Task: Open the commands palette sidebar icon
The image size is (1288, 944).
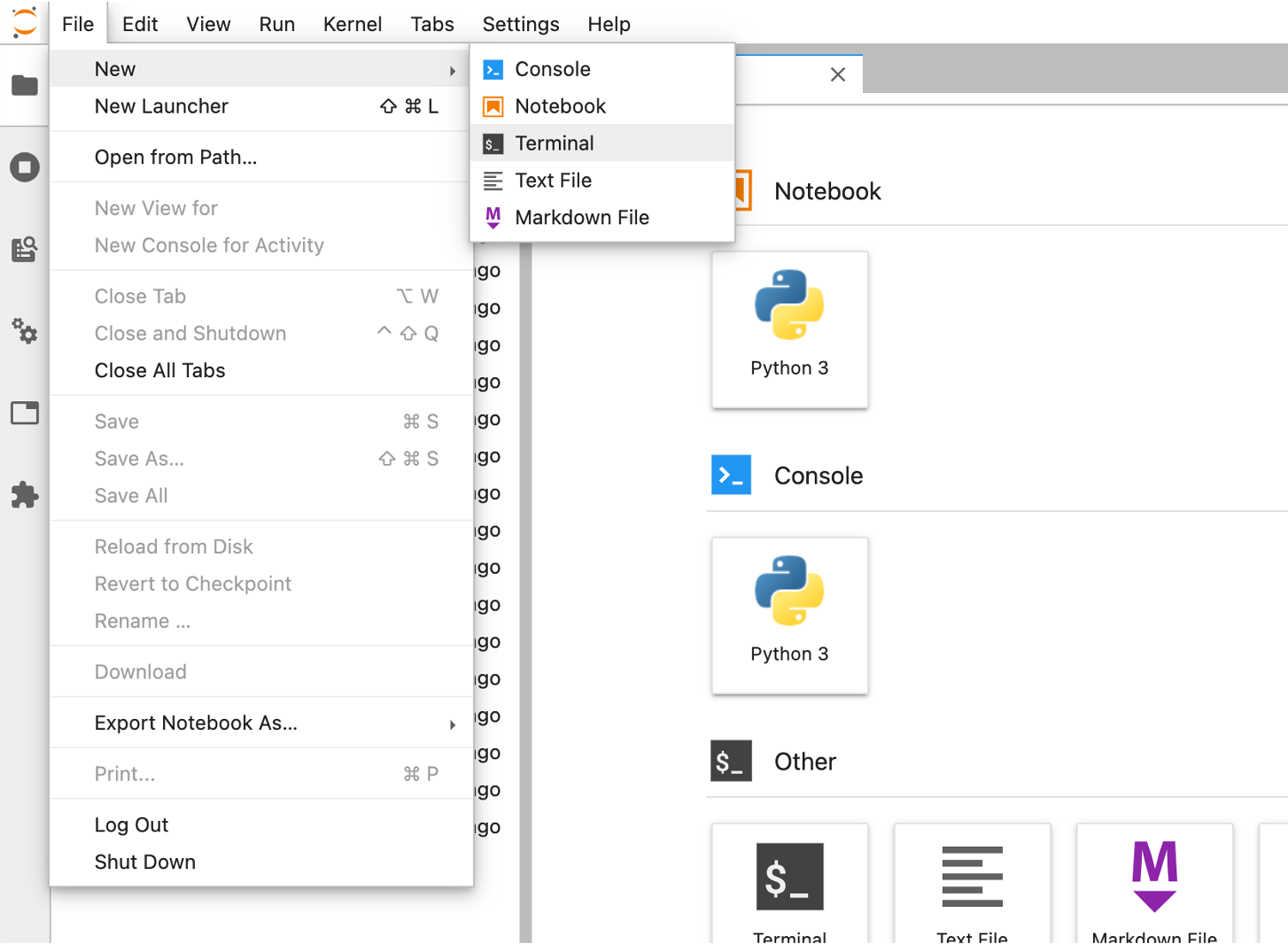Action: point(25,250)
